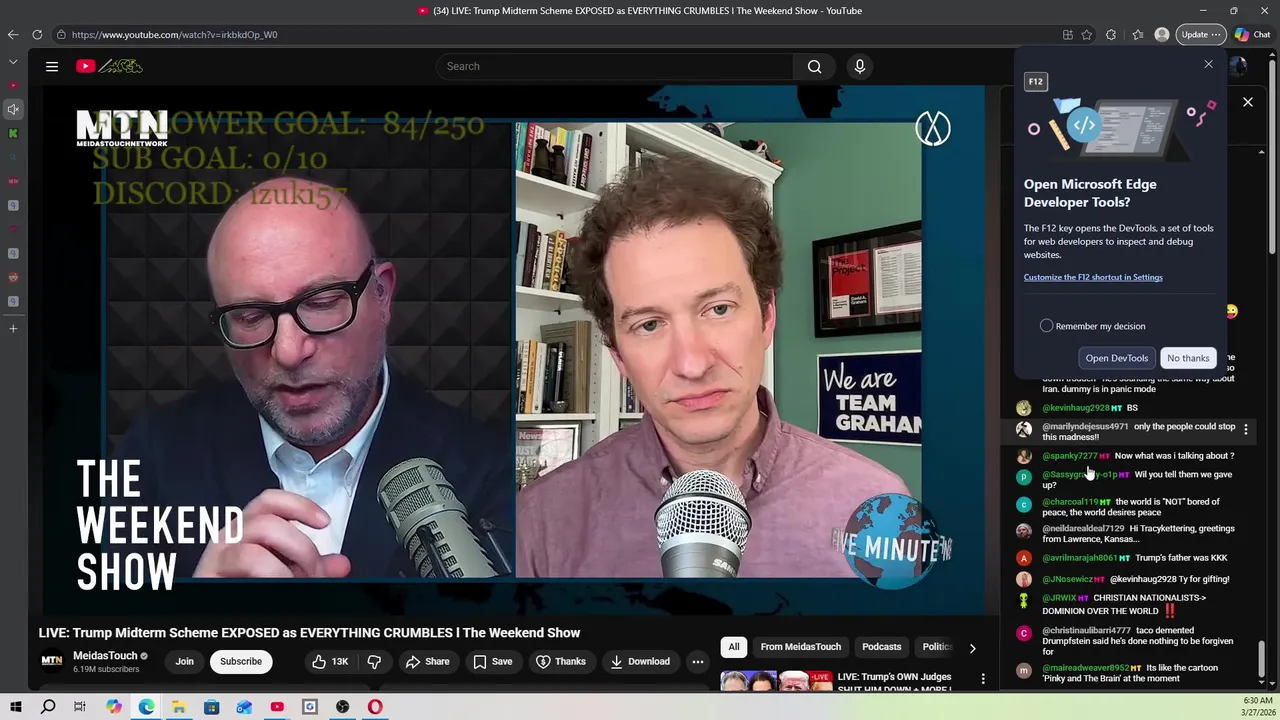The height and width of the screenshot is (720, 1280).
Task: Click the @neildarealdeal7129 username in chat
Action: coord(1083,529)
